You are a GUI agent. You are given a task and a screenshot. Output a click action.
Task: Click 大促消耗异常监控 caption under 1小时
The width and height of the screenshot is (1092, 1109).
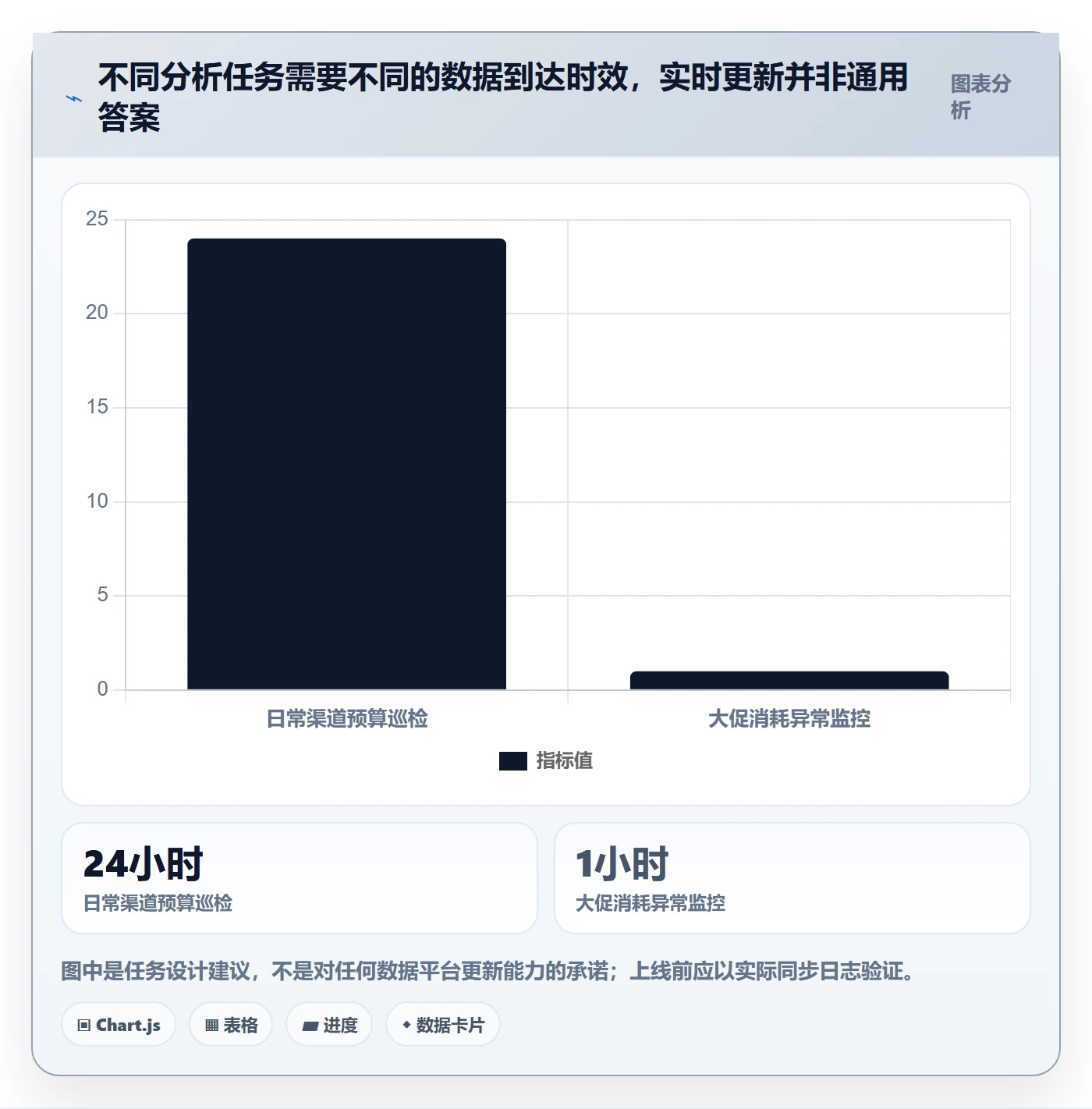click(x=651, y=903)
